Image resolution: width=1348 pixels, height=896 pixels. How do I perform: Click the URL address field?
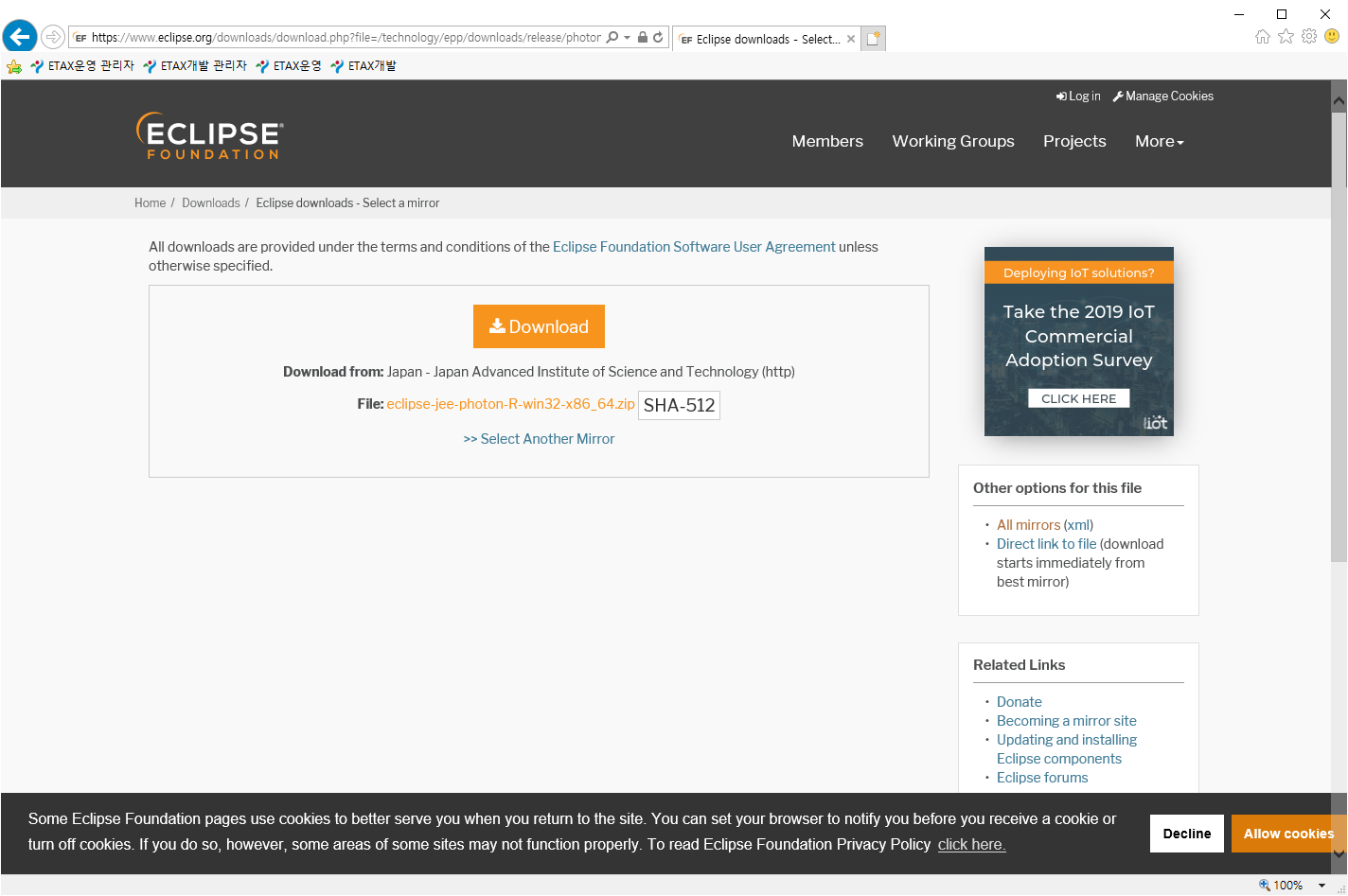[x=345, y=38]
